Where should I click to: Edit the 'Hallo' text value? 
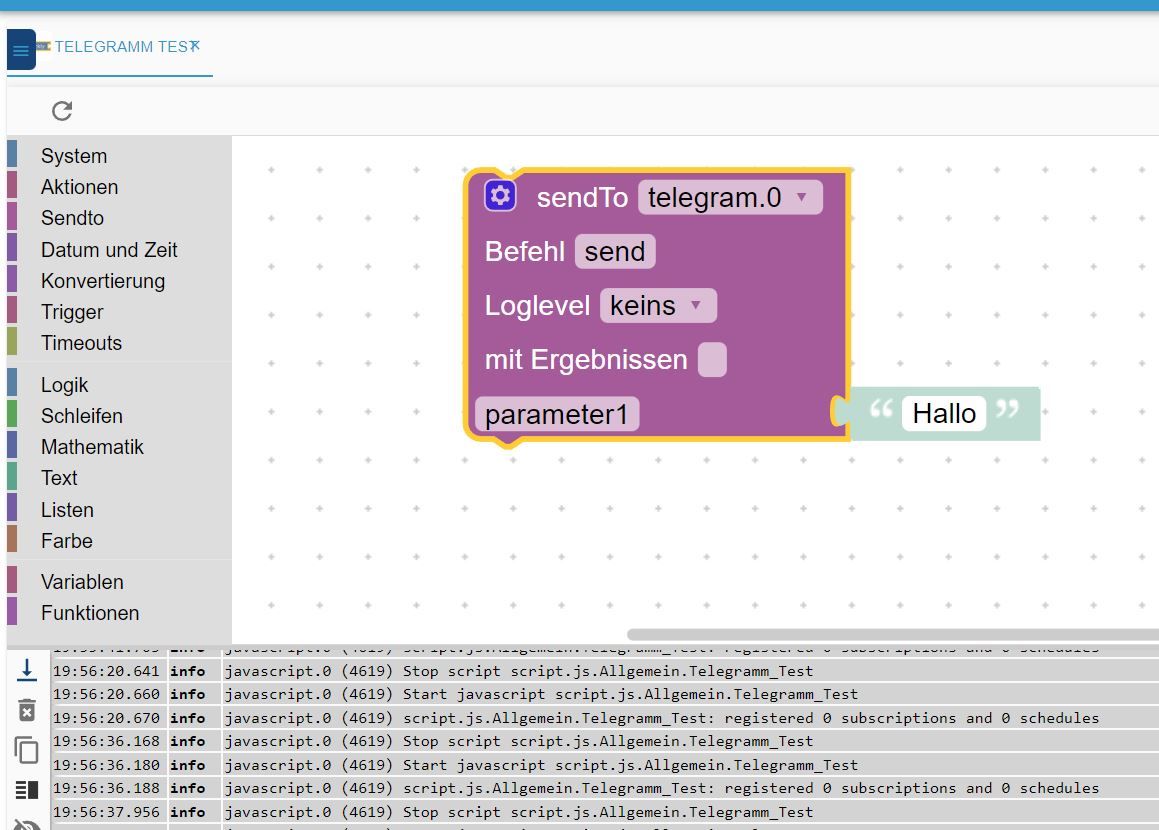tap(944, 414)
